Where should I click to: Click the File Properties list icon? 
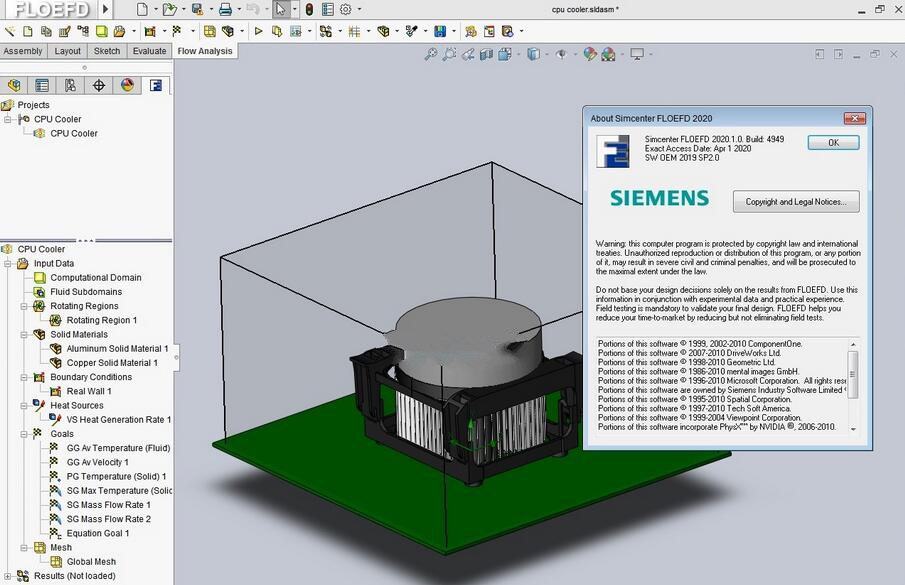[x=328, y=9]
